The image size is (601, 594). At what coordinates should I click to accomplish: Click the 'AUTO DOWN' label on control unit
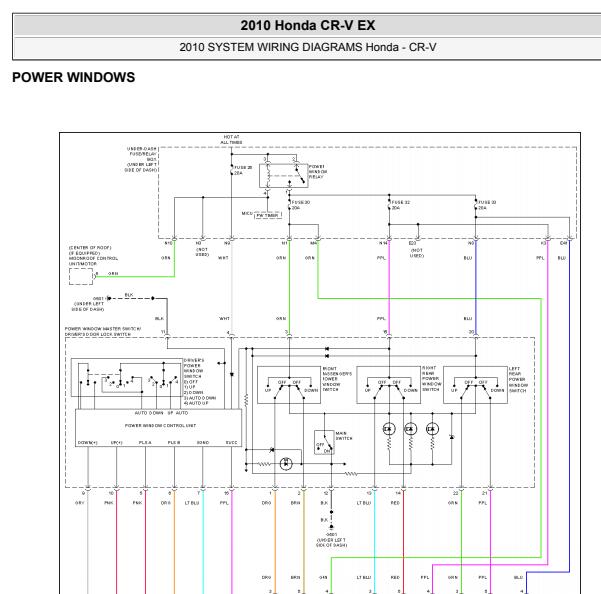pos(149,413)
